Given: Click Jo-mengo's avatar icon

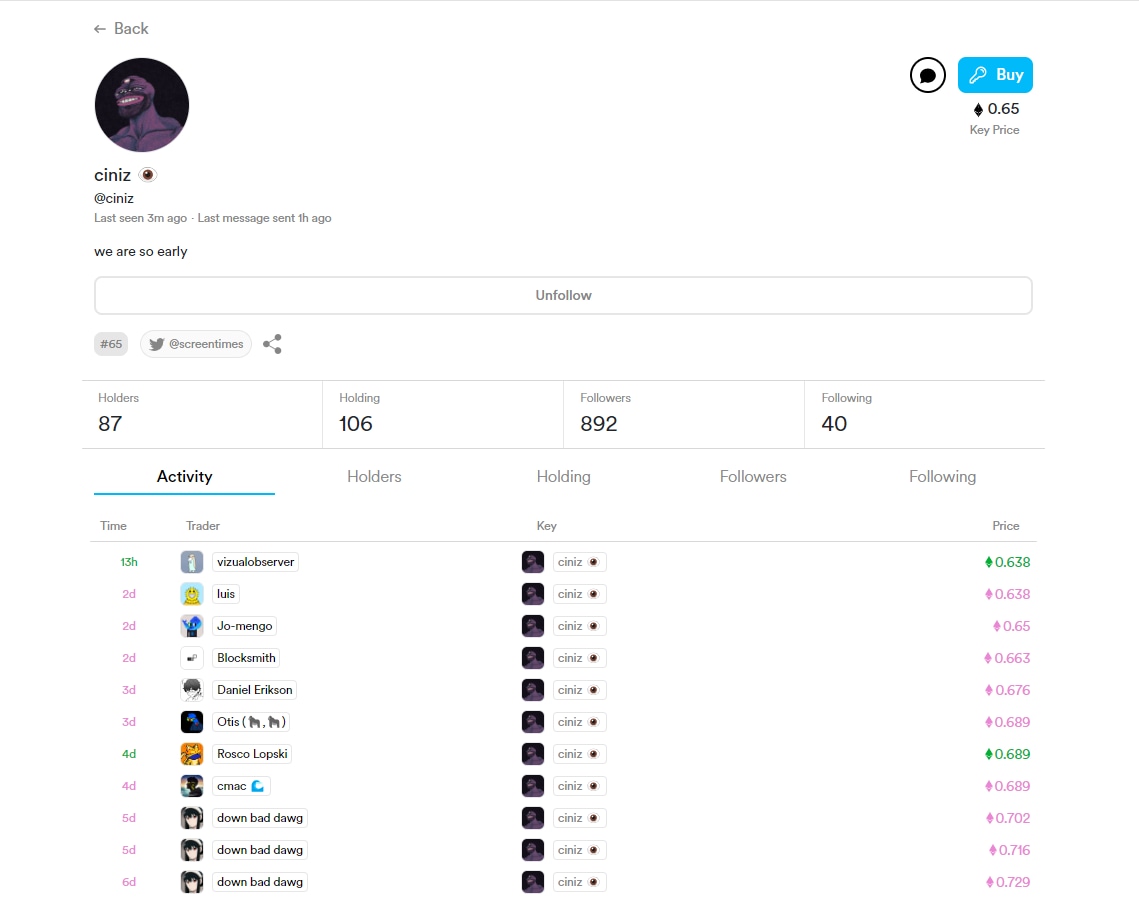Looking at the screenshot, I should tap(192, 626).
